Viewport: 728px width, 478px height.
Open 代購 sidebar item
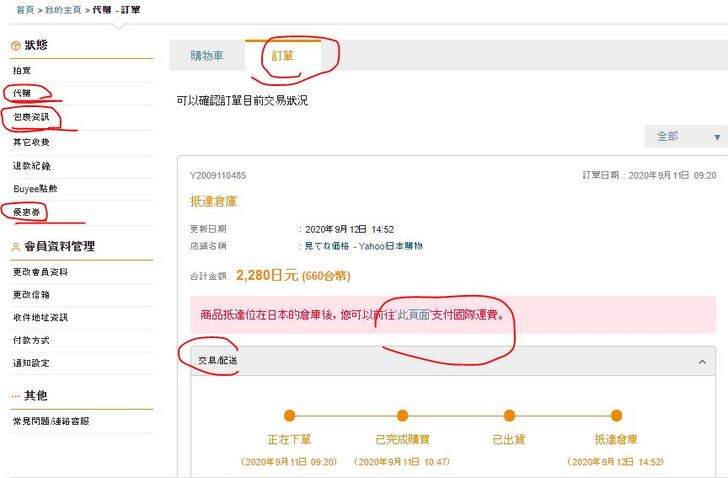(22, 94)
